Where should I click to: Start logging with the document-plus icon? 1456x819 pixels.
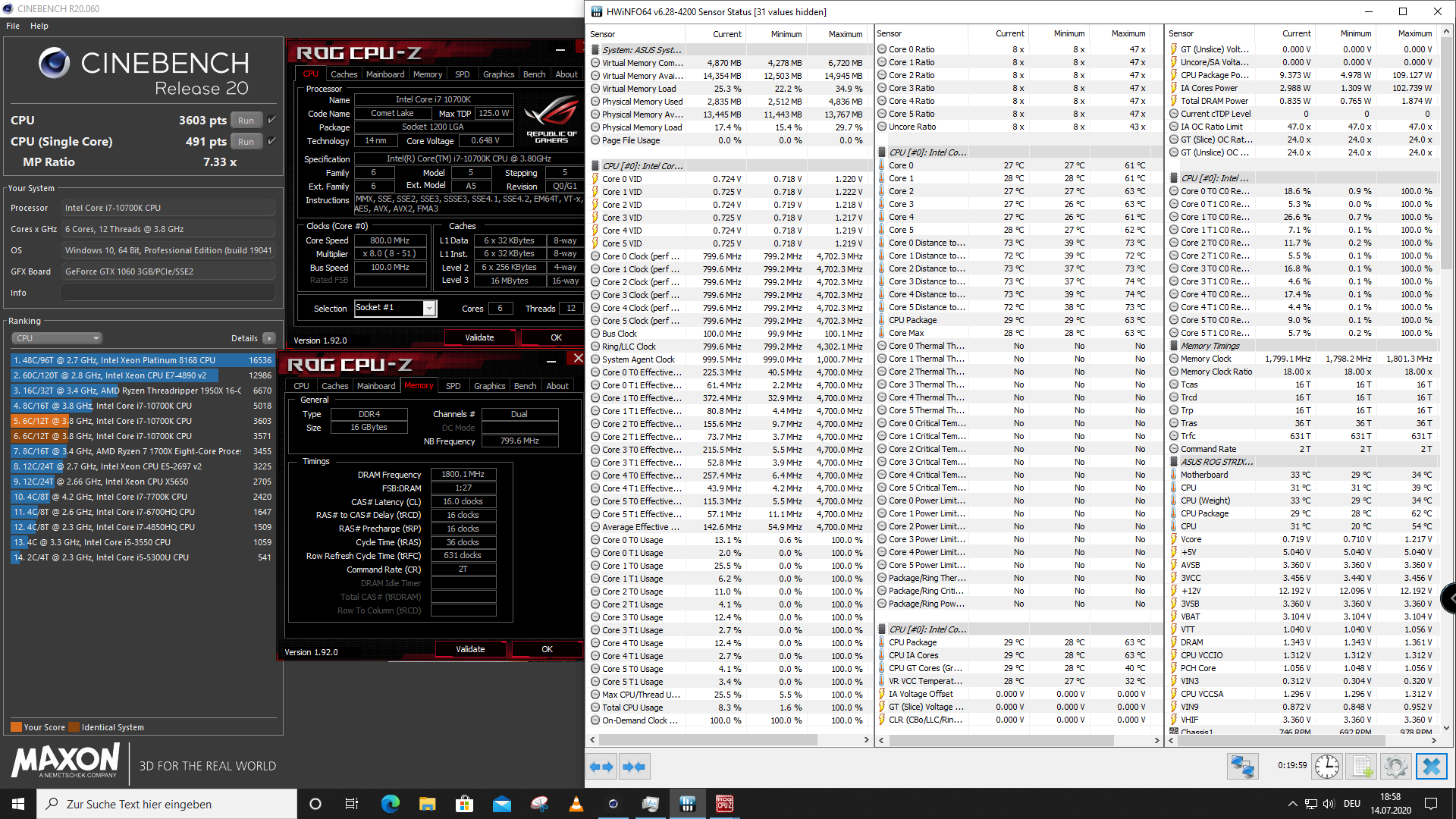pyautogui.click(x=1363, y=767)
